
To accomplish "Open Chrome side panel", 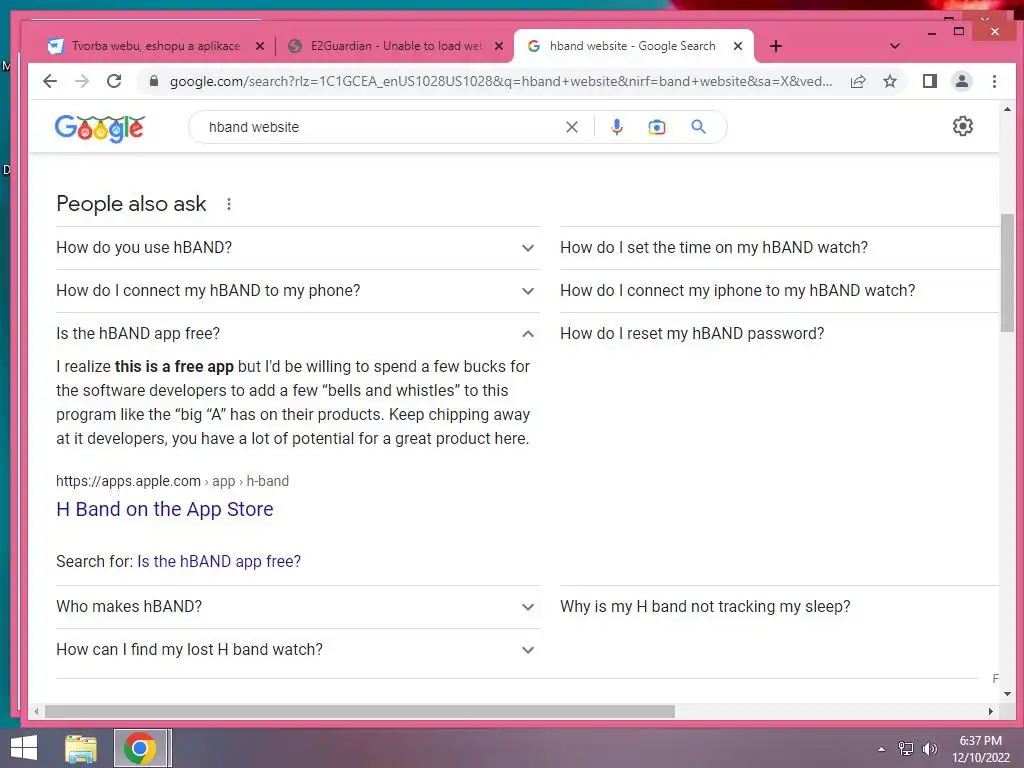I will point(929,81).
